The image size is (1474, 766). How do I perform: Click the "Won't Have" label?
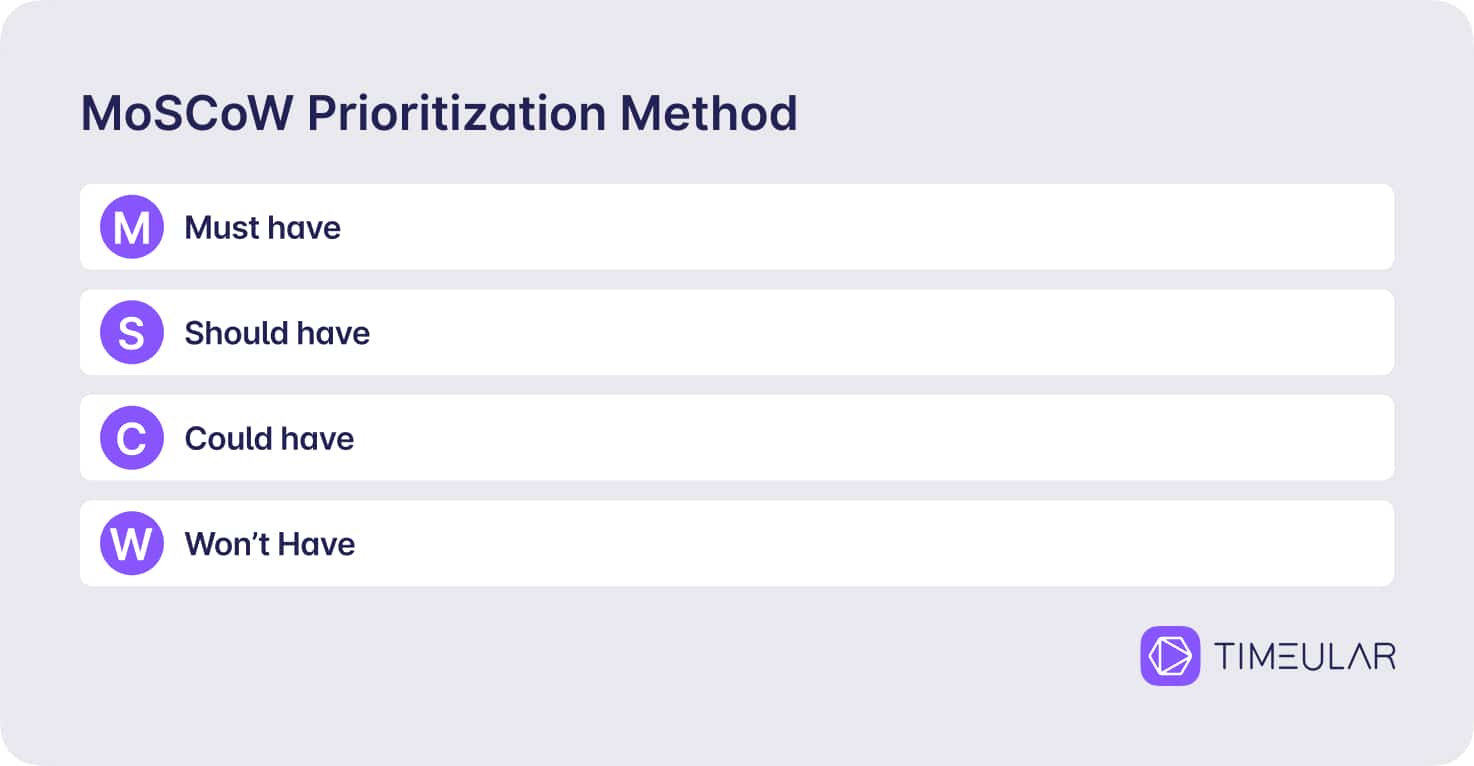pyautogui.click(x=270, y=544)
